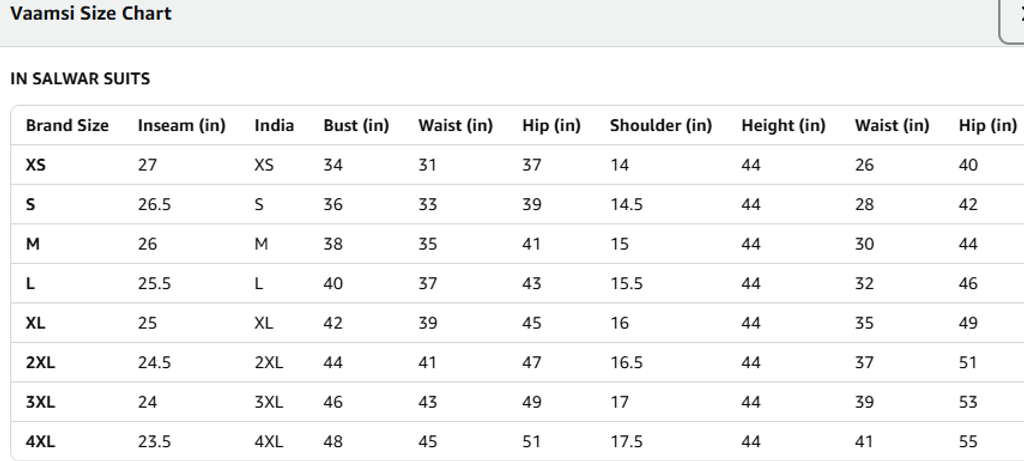Click the bold 3XL brand size row label
The width and height of the screenshot is (1024, 461).
point(40,402)
